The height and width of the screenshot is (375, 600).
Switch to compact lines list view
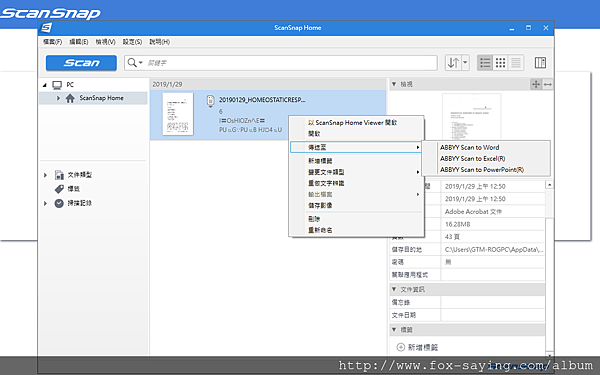[x=515, y=63]
